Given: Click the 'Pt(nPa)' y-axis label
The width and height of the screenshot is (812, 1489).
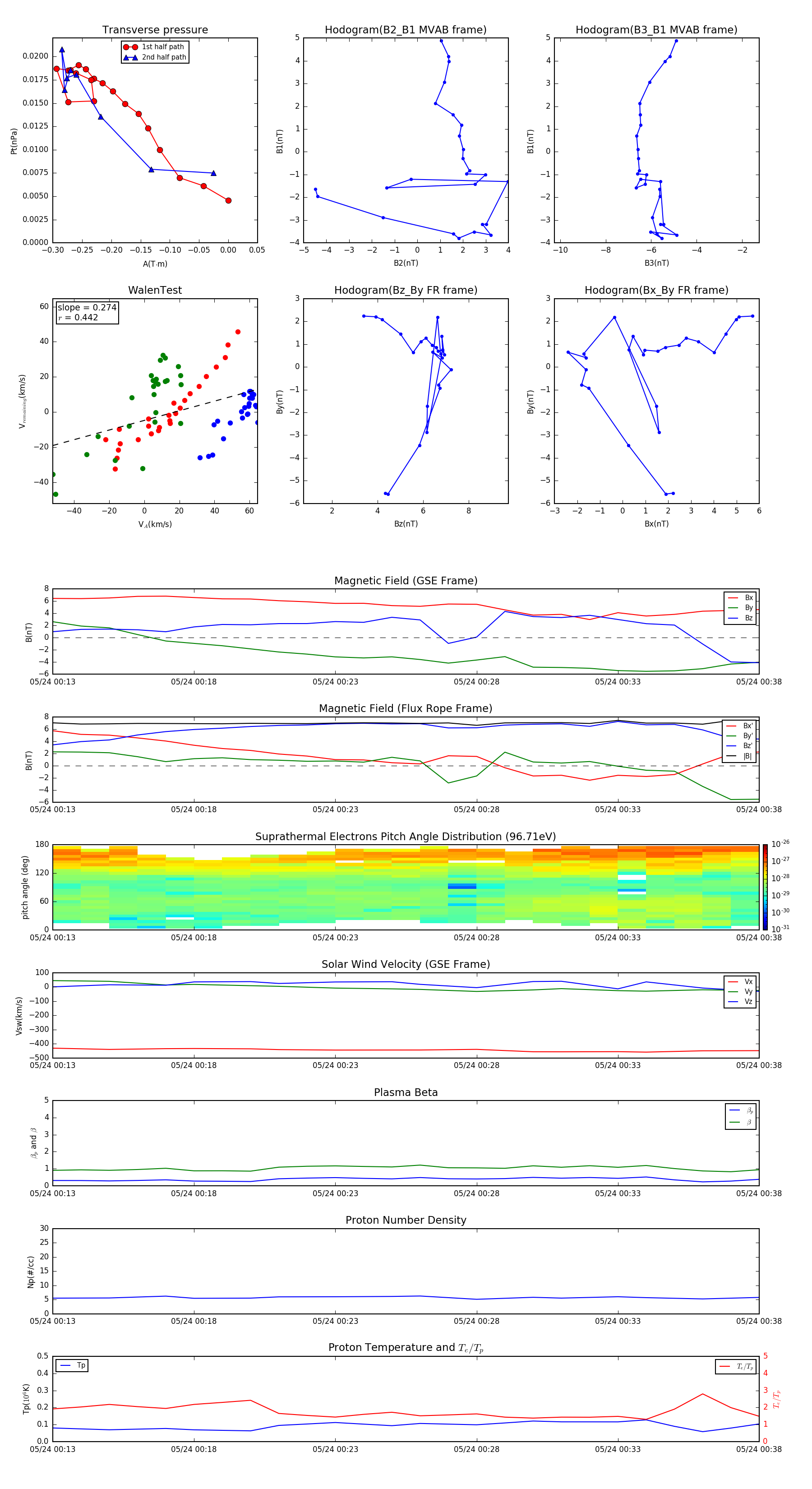Looking at the screenshot, I should (14, 140).
